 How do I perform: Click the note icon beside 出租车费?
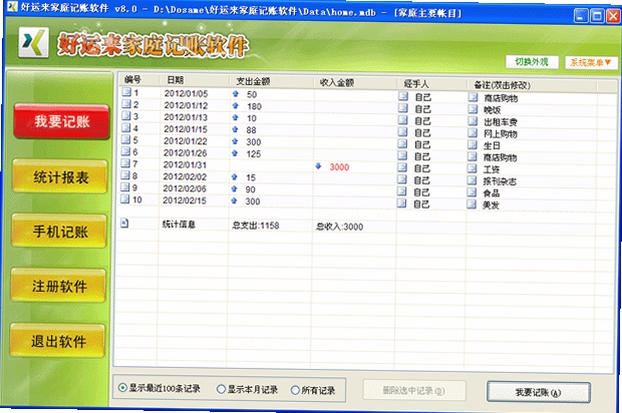[472, 121]
